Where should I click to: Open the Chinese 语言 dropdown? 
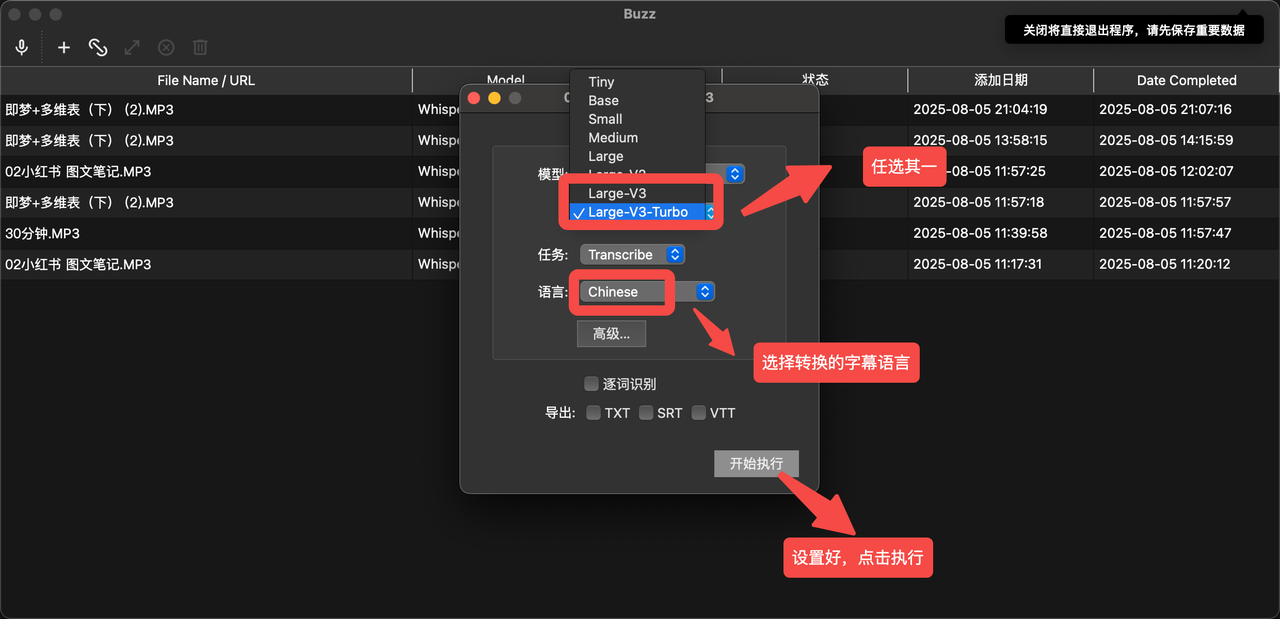[647, 292]
